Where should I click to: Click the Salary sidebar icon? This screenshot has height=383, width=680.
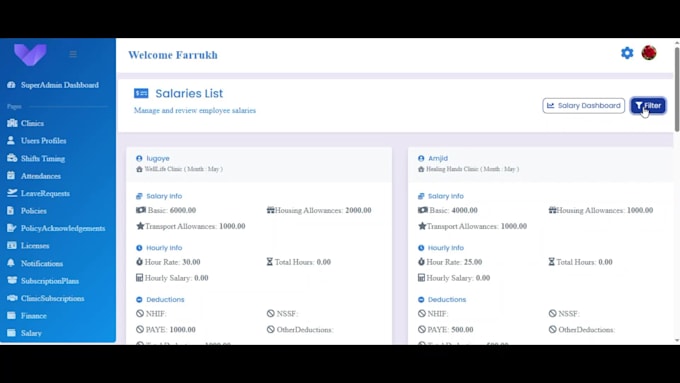pos(11,333)
